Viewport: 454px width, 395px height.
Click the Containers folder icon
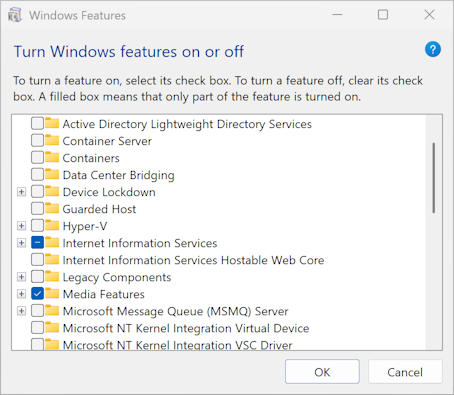click(52, 157)
